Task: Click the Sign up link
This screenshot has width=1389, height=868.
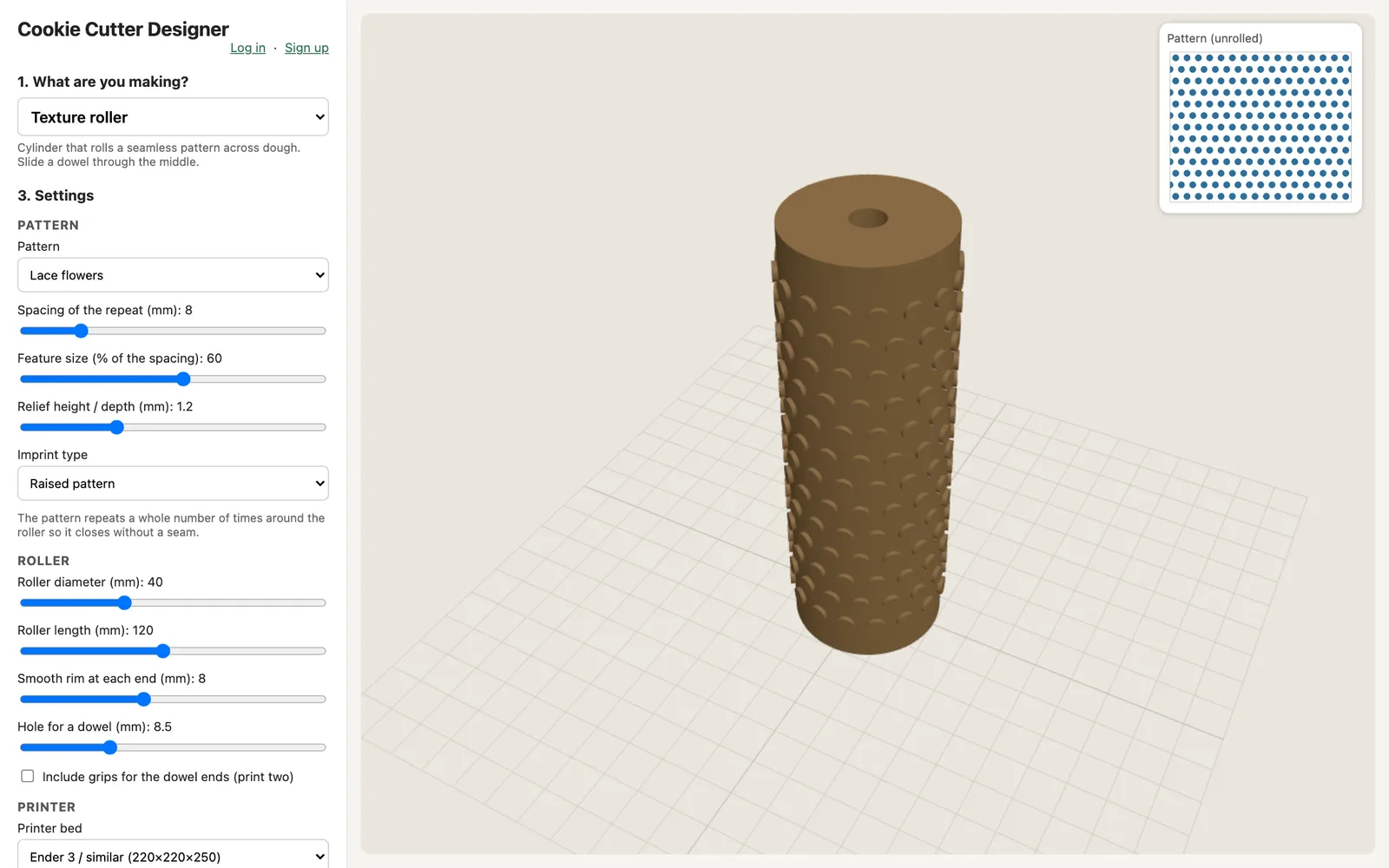Action: 306,48
